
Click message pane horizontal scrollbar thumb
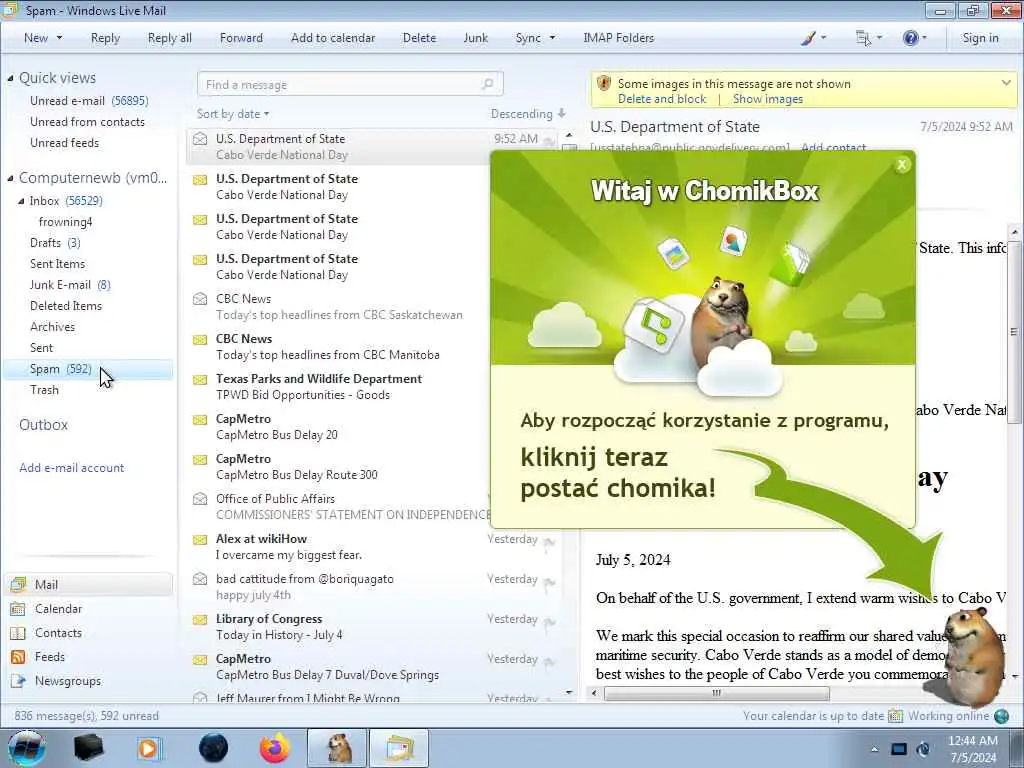pyautogui.click(x=716, y=693)
